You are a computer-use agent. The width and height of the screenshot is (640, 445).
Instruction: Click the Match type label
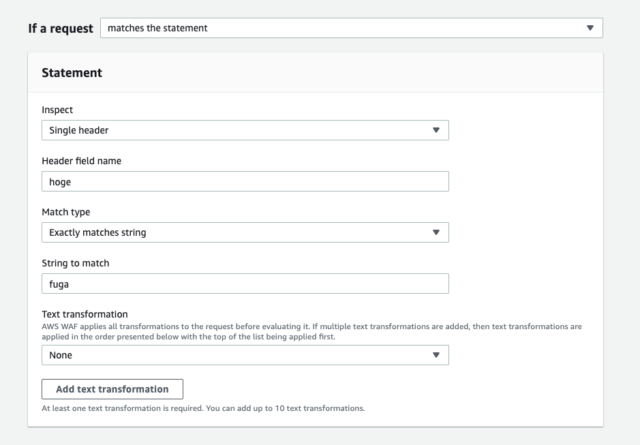click(x=66, y=212)
